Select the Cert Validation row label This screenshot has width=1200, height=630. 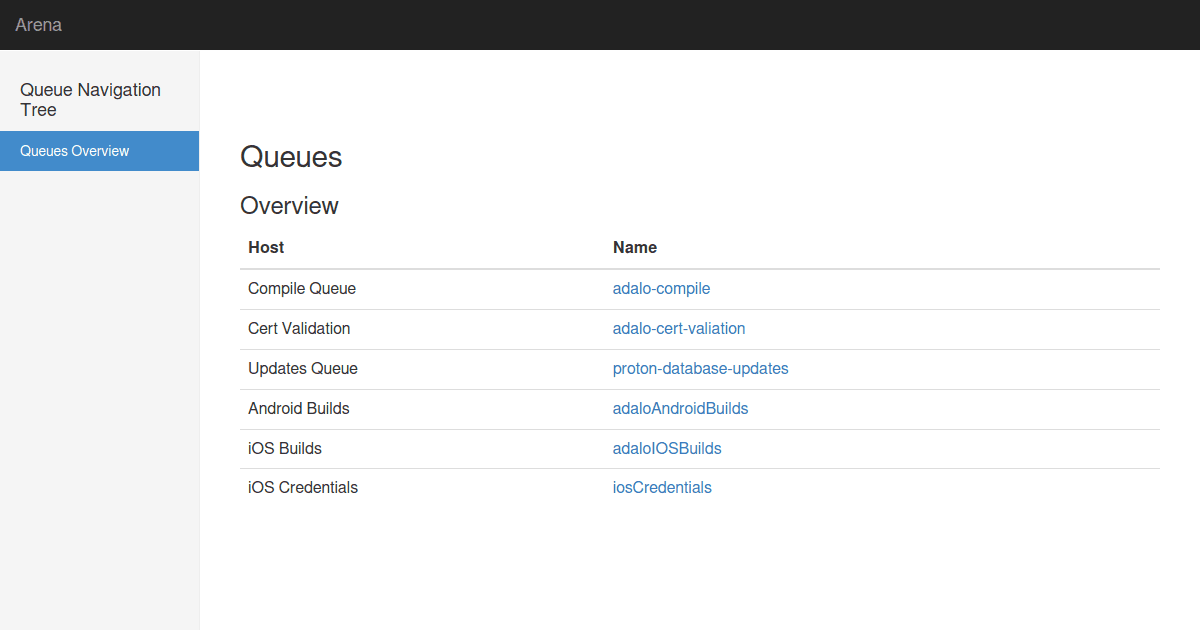[299, 328]
